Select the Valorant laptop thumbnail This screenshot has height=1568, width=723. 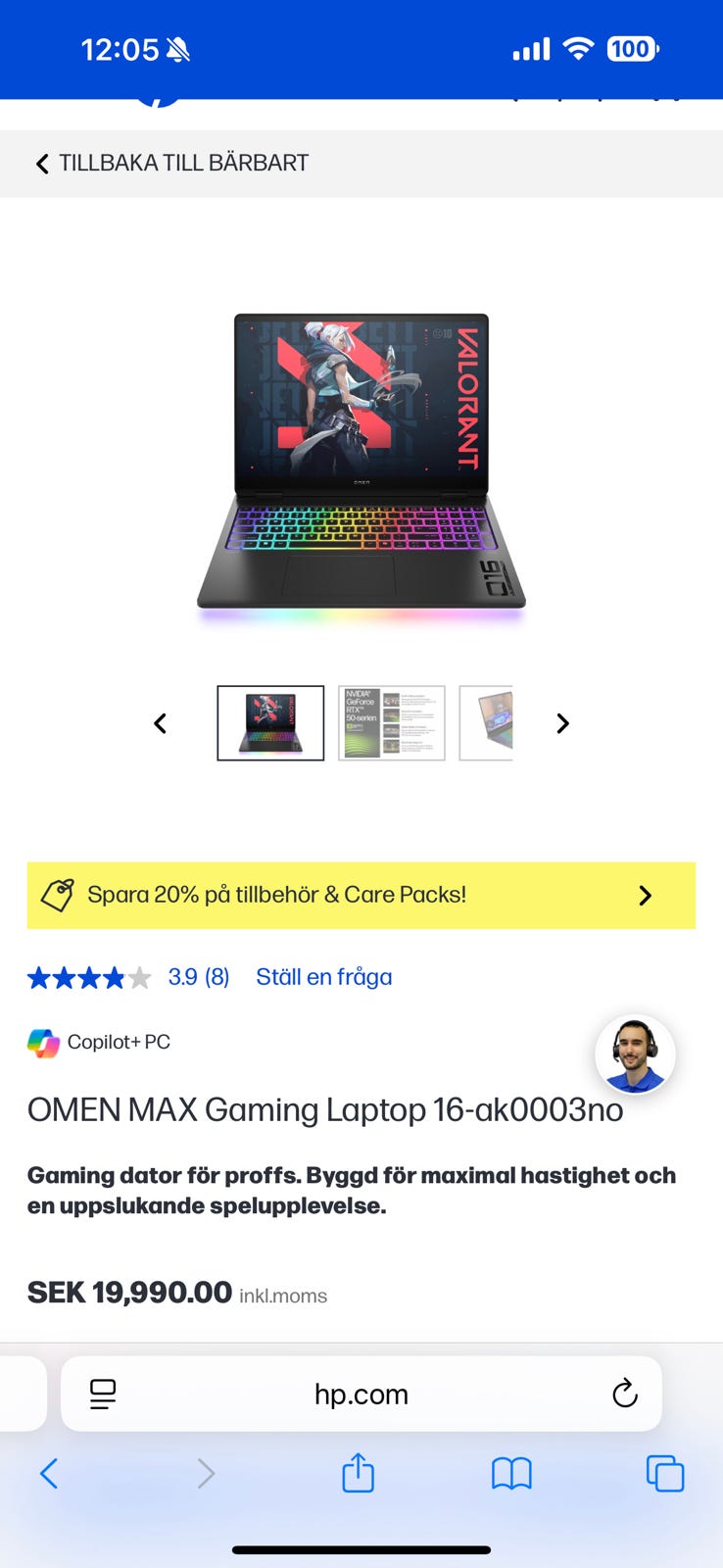[x=270, y=723]
